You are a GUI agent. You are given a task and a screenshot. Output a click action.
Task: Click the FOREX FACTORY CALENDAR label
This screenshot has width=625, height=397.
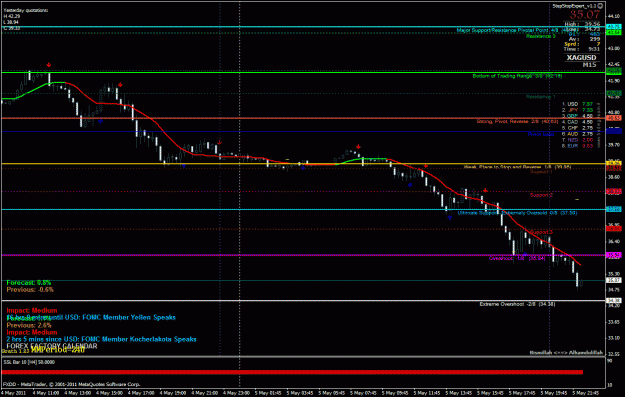[52, 346]
